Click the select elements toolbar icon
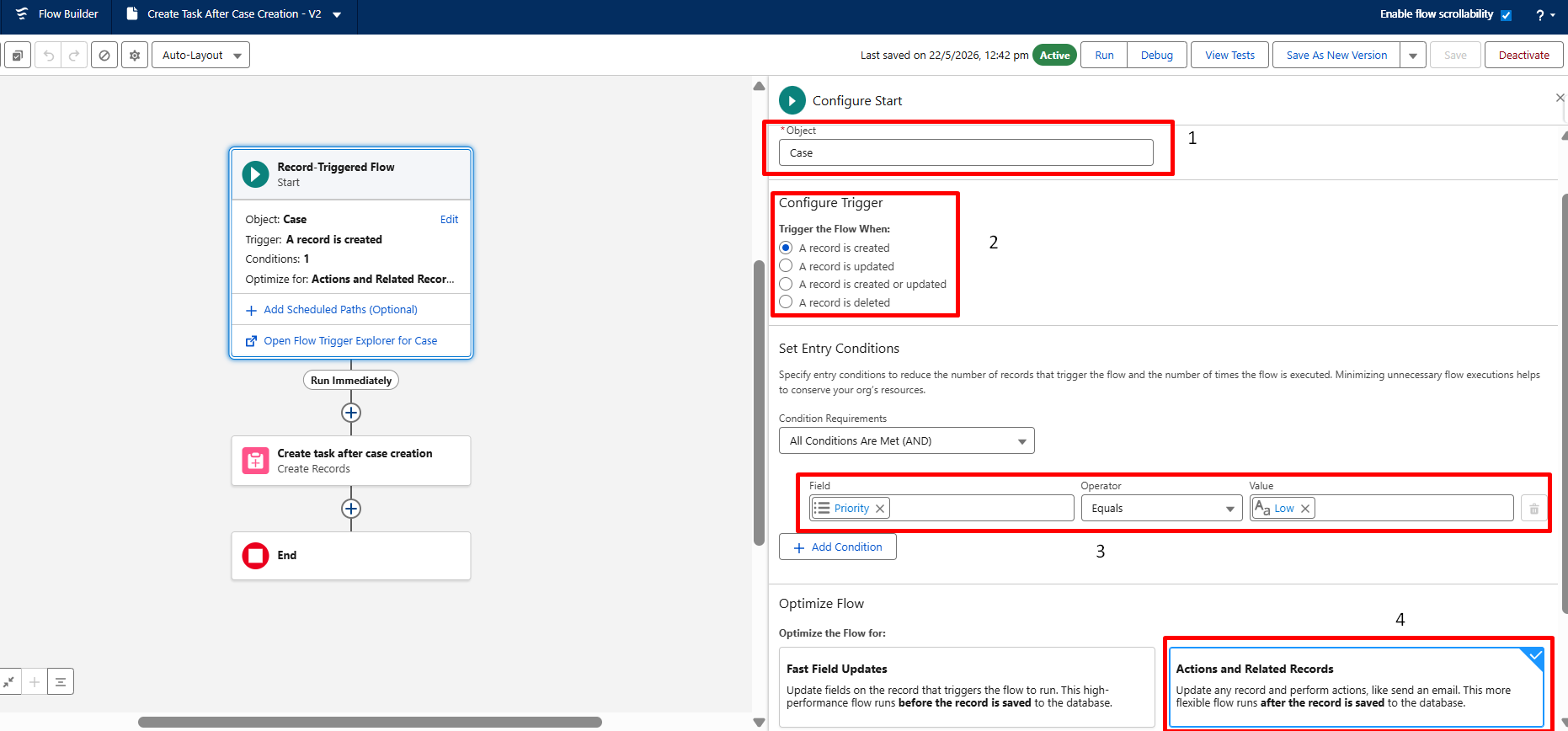Image resolution: width=1568 pixels, height=731 pixels. coord(18,56)
